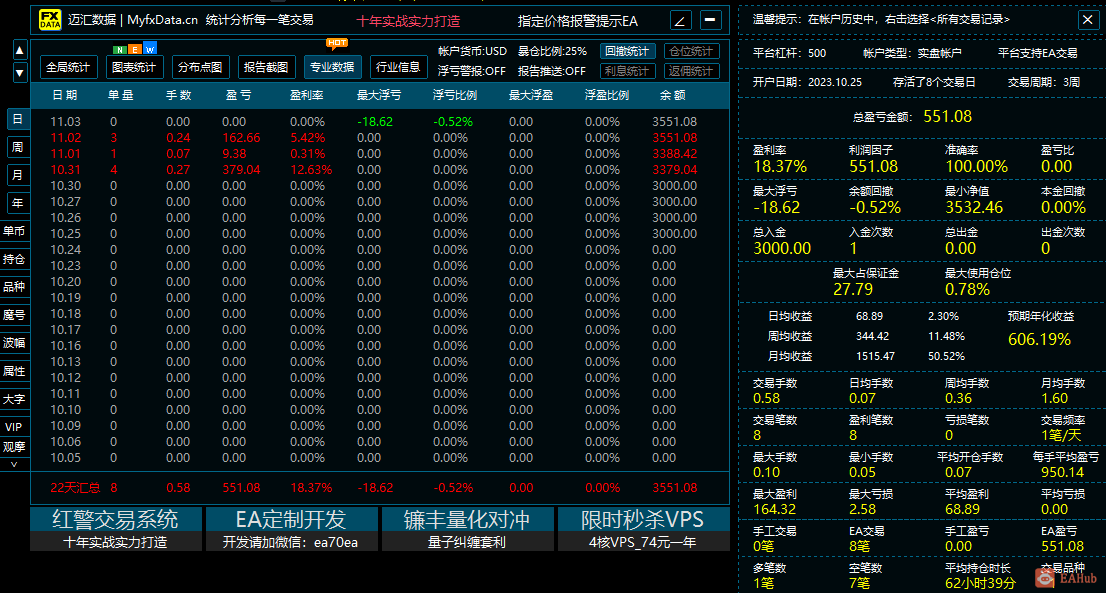Screen dimensions: 1106x593
Task: Expand the sidebar chevron below 观摩
Action: point(14,464)
